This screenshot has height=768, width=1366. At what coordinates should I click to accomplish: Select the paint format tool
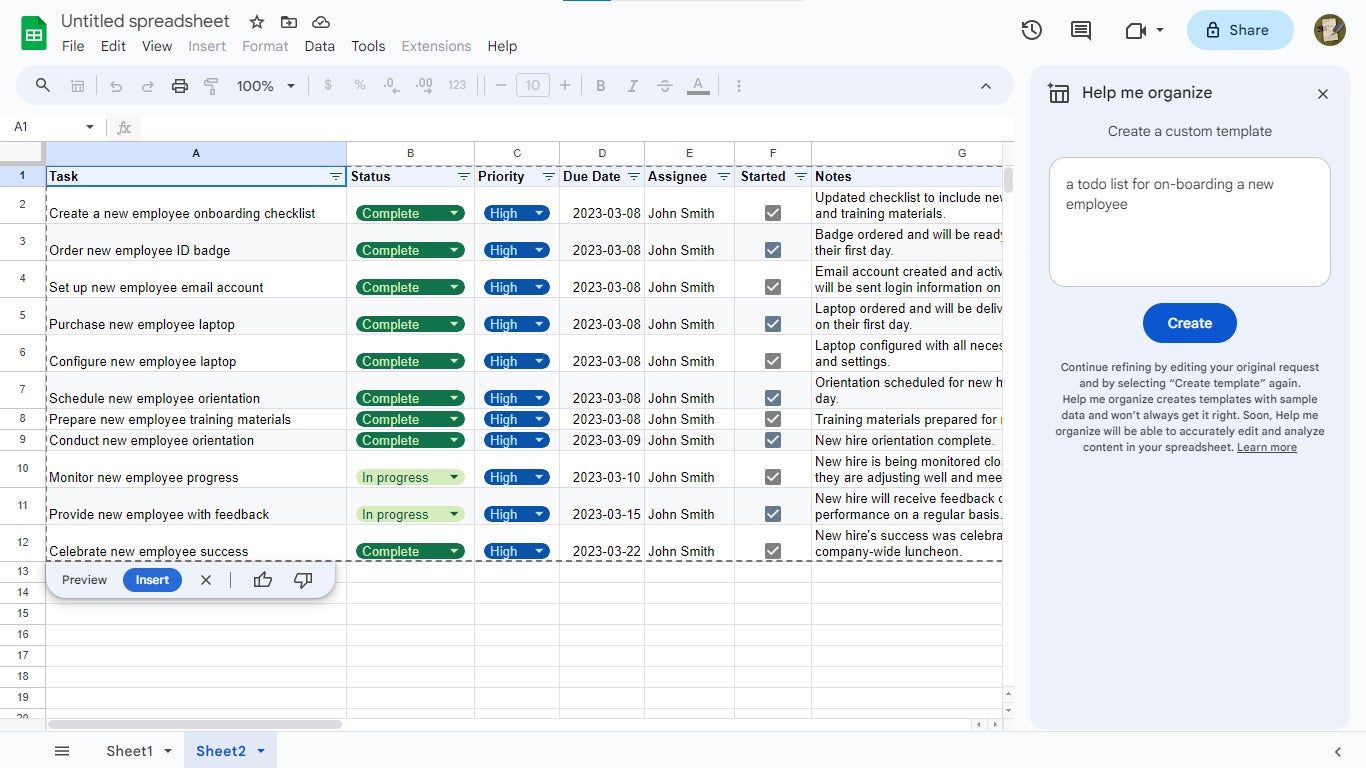pyautogui.click(x=211, y=86)
